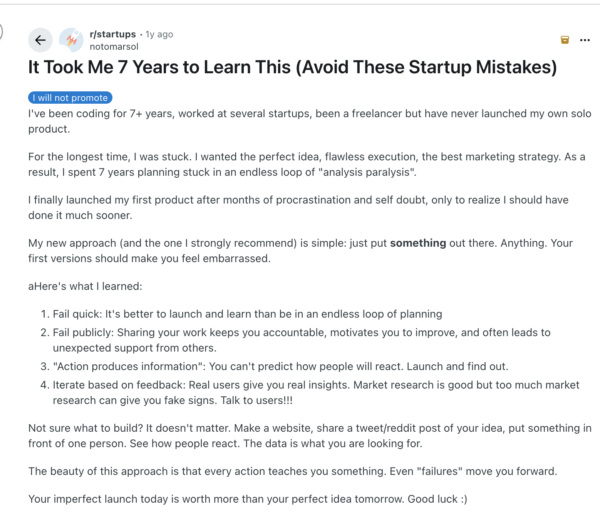The image size is (600, 520).
Task: Click the back arrow button
Action: [x=41, y=40]
